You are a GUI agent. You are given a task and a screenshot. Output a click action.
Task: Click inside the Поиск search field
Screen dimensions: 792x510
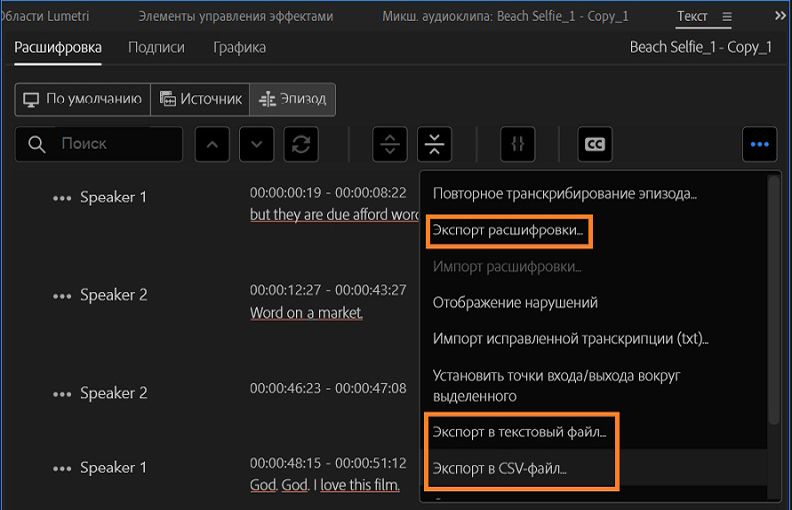pyautogui.click(x=99, y=144)
